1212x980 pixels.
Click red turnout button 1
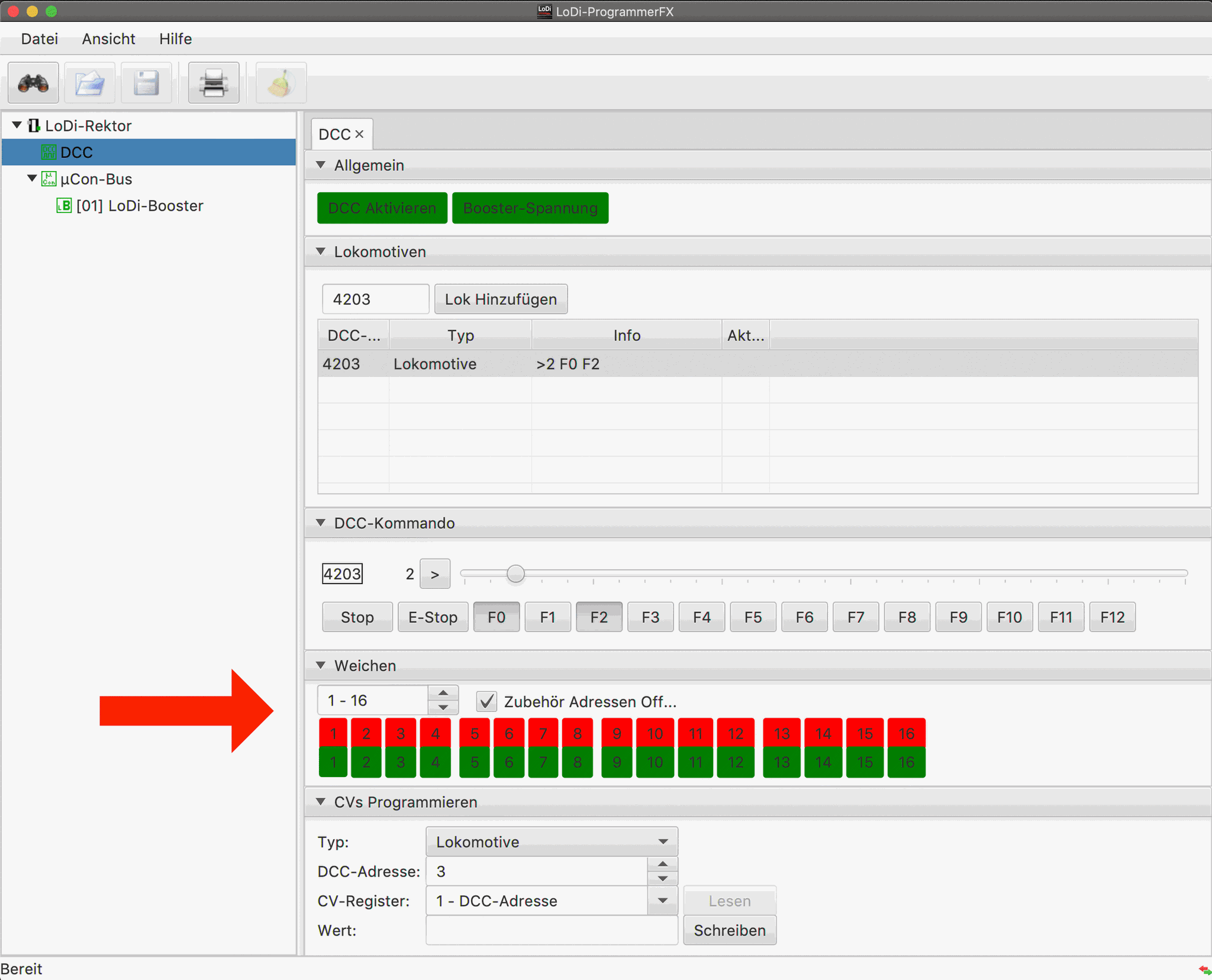[333, 733]
